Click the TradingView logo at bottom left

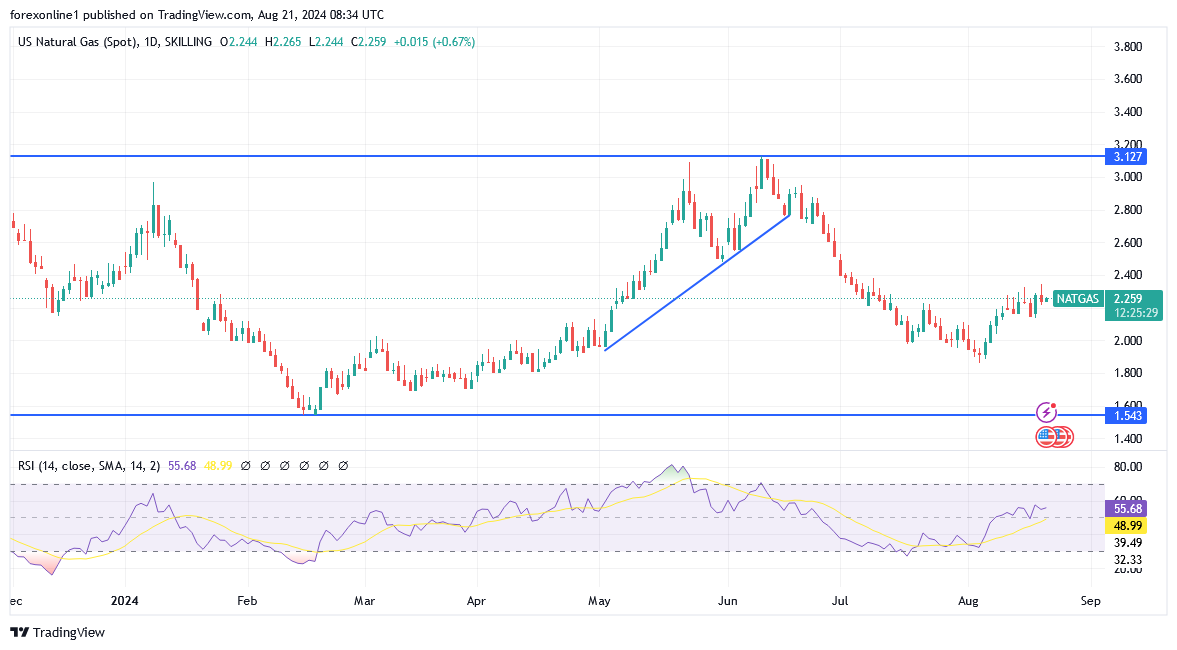[x=57, y=632]
